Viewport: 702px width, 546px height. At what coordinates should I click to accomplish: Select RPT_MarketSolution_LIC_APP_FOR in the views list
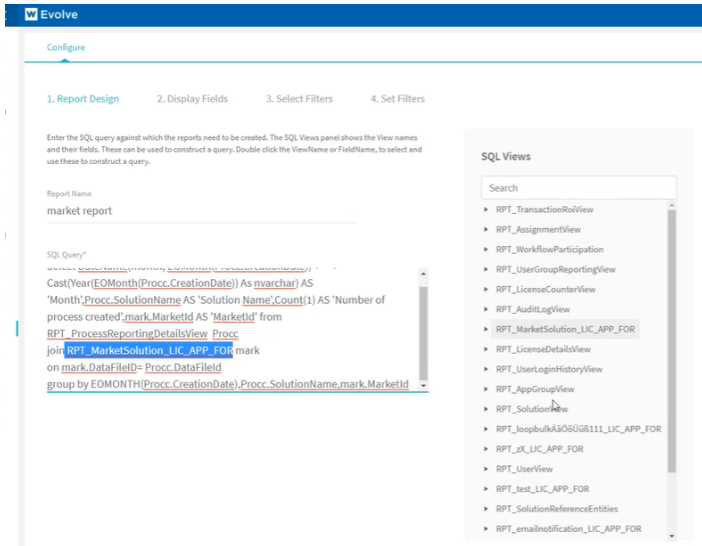pyautogui.click(x=565, y=329)
